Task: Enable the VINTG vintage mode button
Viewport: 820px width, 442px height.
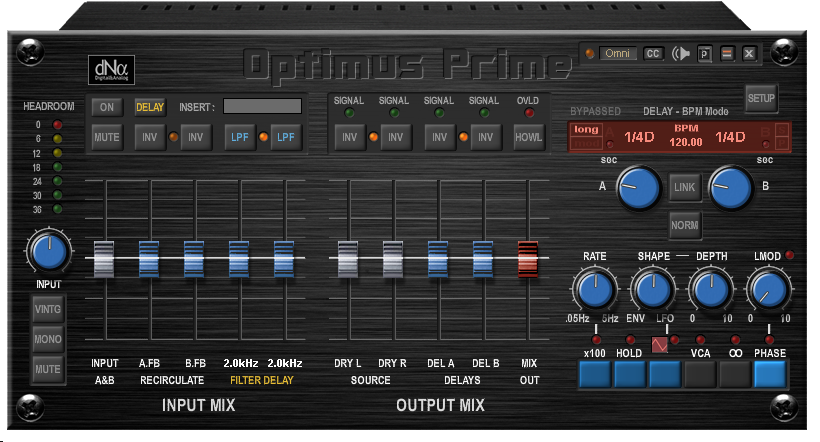Action: pos(48,309)
